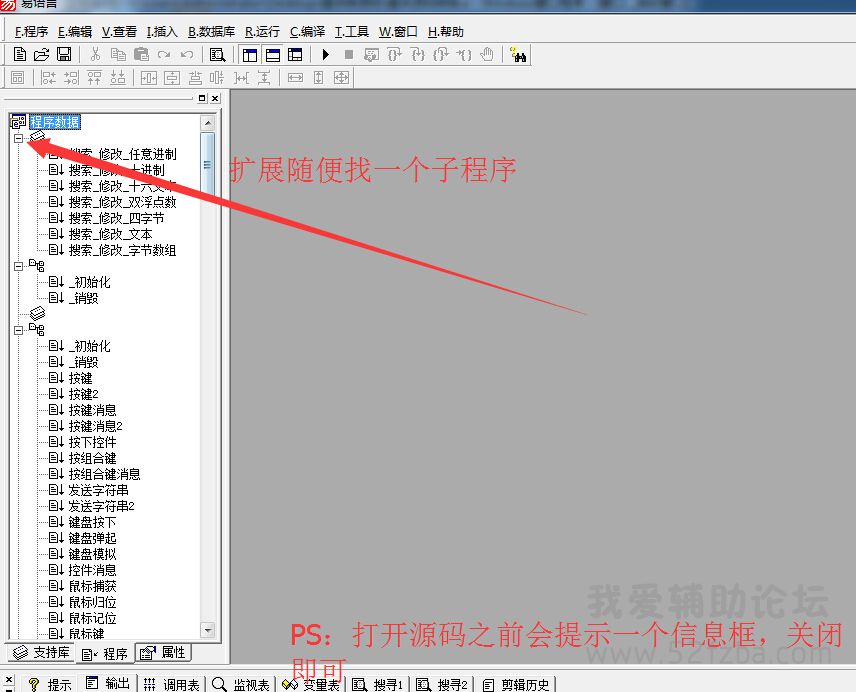Collapse the first module node under 程序数据
The image size is (856, 692).
point(19,138)
